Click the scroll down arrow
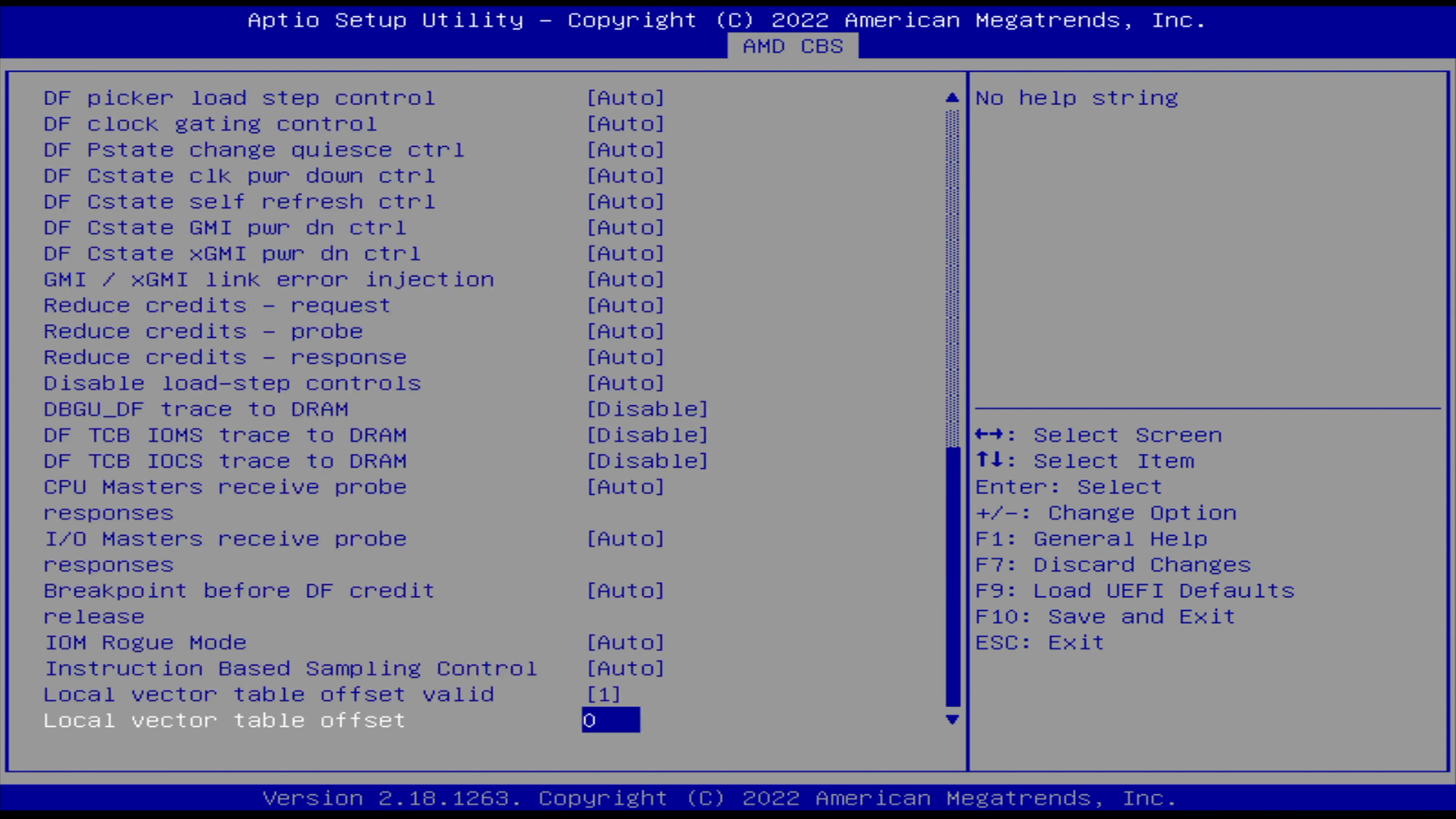The width and height of the screenshot is (1456, 819). click(952, 720)
